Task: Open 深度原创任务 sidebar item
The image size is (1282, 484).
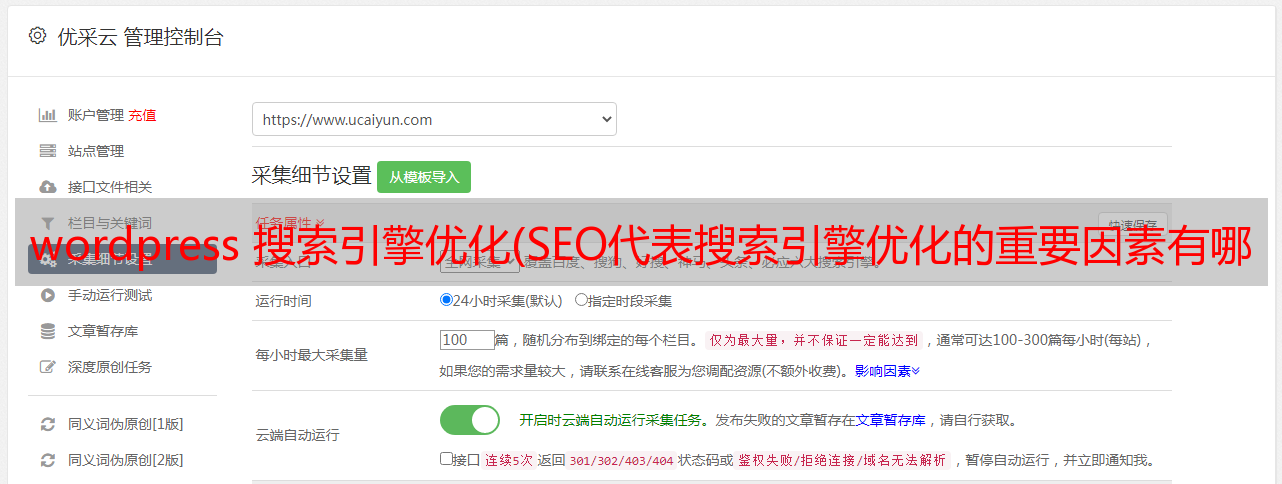Action: pos(110,367)
